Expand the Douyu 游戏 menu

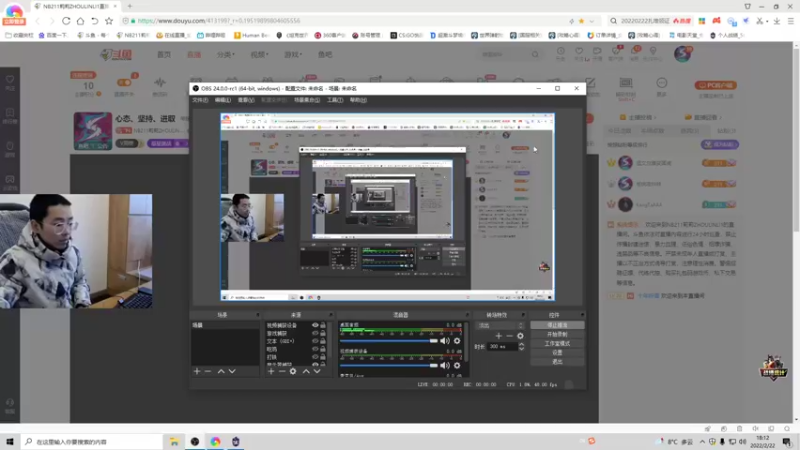coord(293,54)
